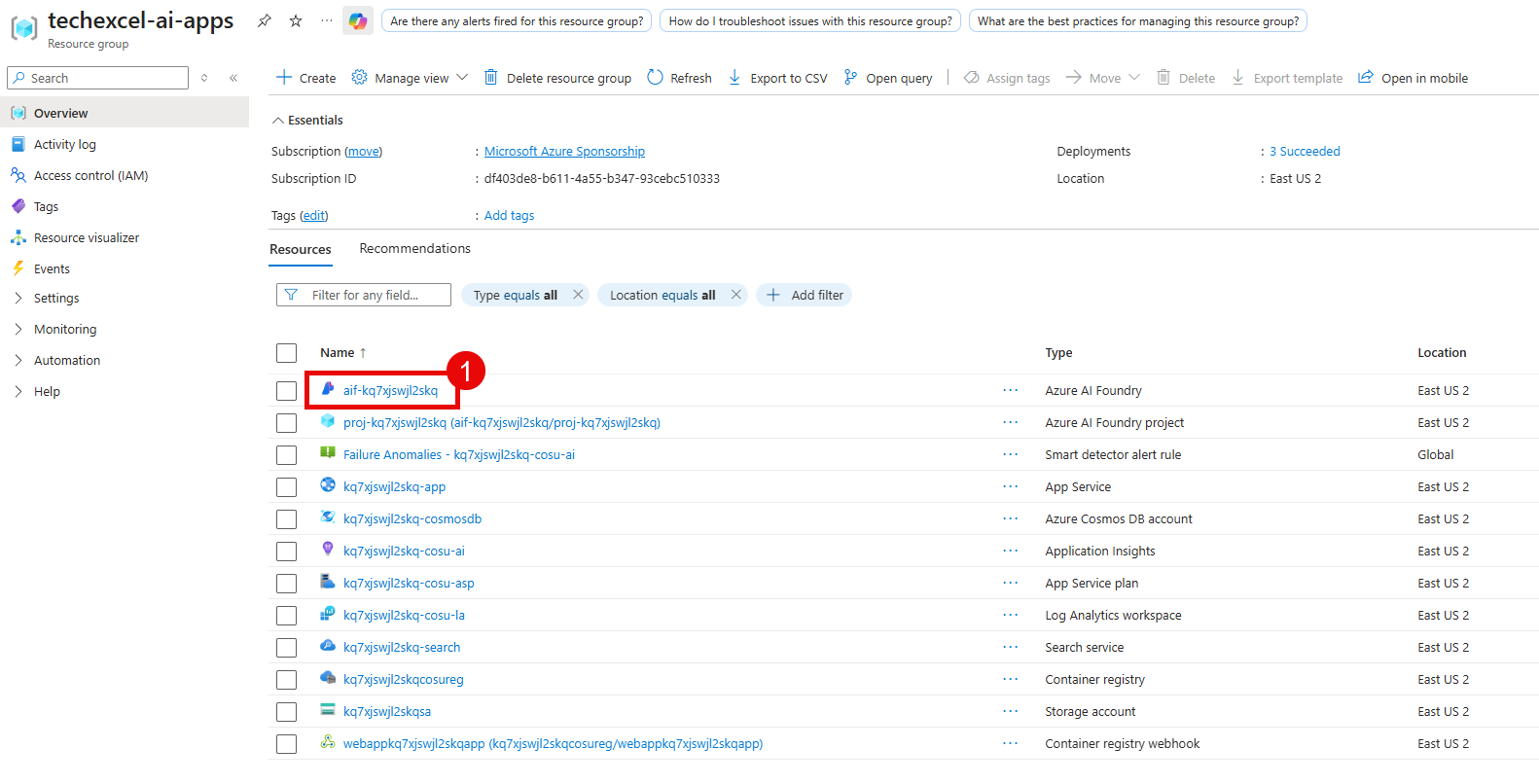Image resolution: width=1539 pixels, height=784 pixels.
Task: Open in mobile
Action: (1414, 78)
